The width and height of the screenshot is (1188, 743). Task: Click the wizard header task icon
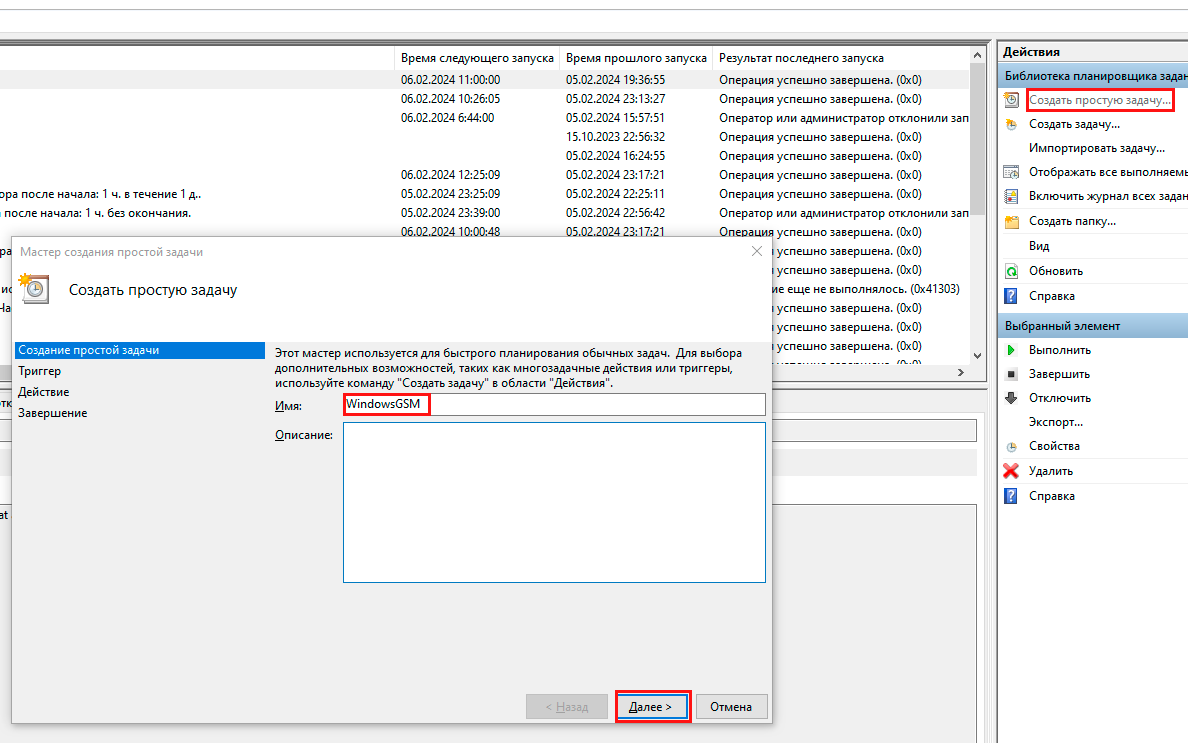point(35,289)
